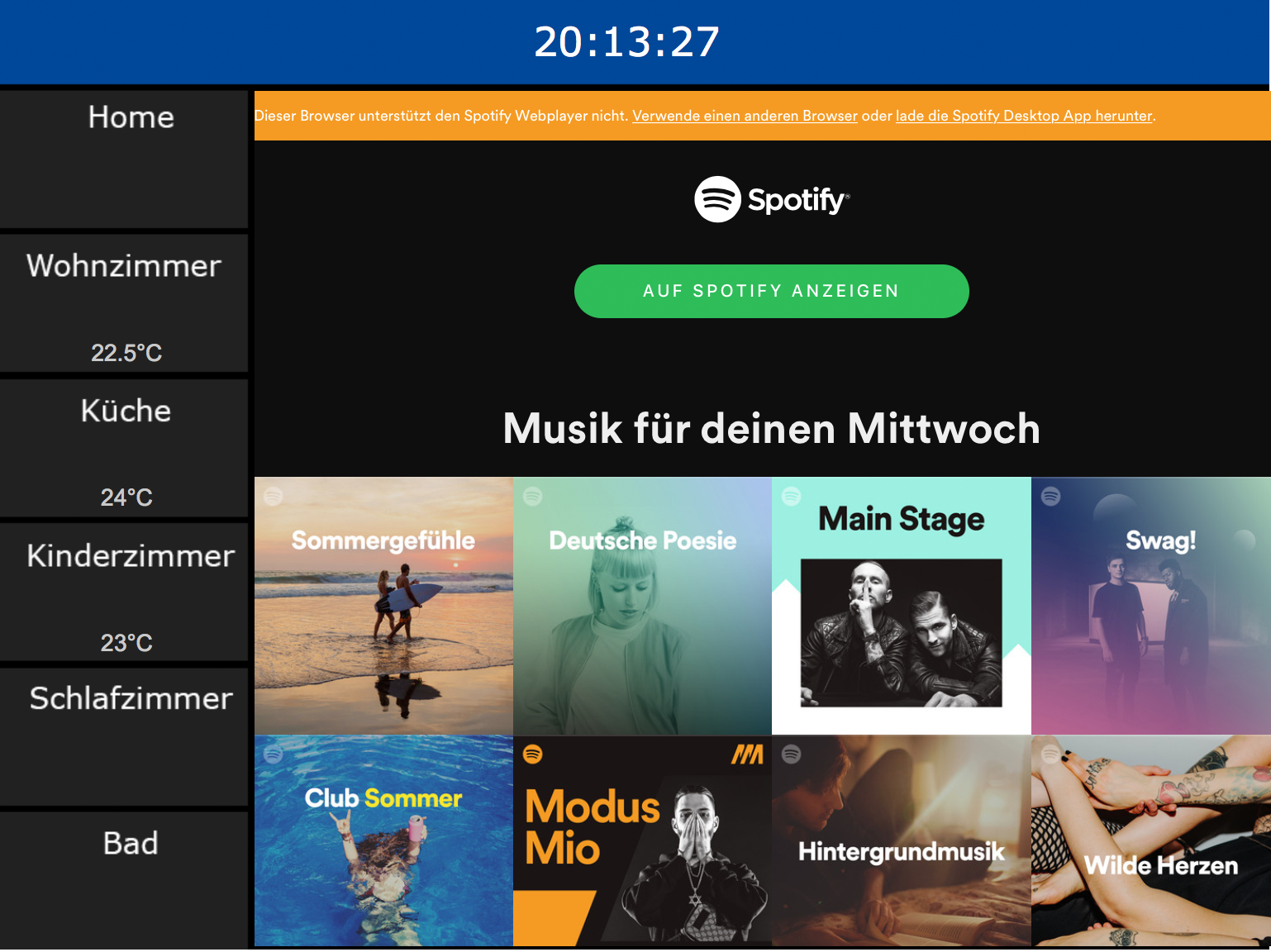Click the 'Musik für deinen Mittwoch' heading
The width and height of the screenshot is (1271, 952).
pyautogui.click(x=771, y=428)
